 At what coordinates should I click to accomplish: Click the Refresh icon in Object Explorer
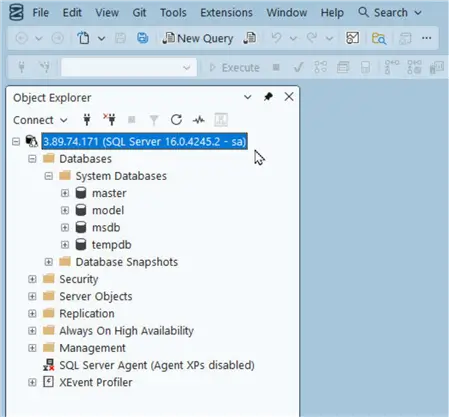pyautogui.click(x=176, y=120)
